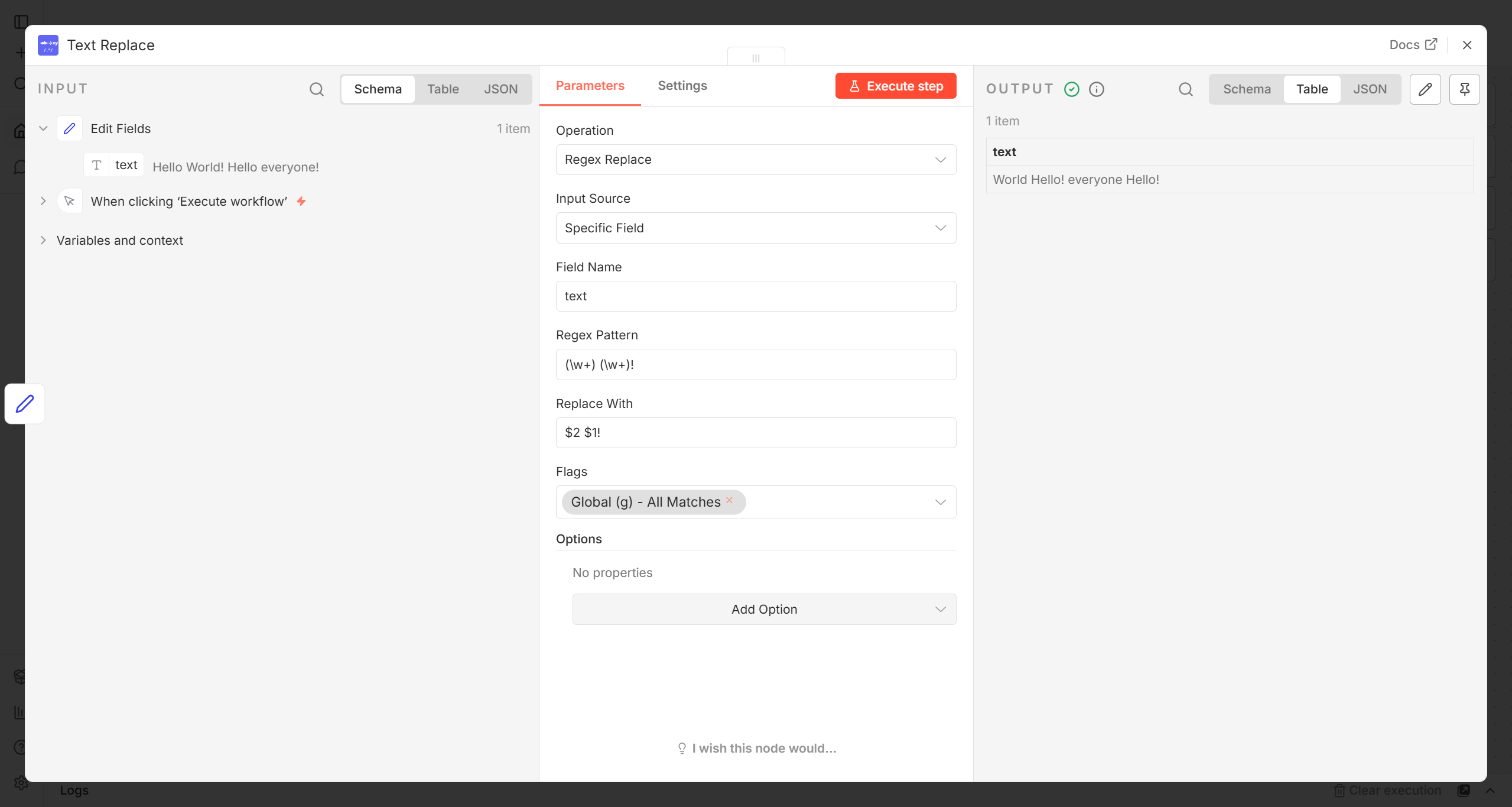Click the green success check icon
Image resolution: width=1512 pixels, height=807 pixels.
(1072, 89)
